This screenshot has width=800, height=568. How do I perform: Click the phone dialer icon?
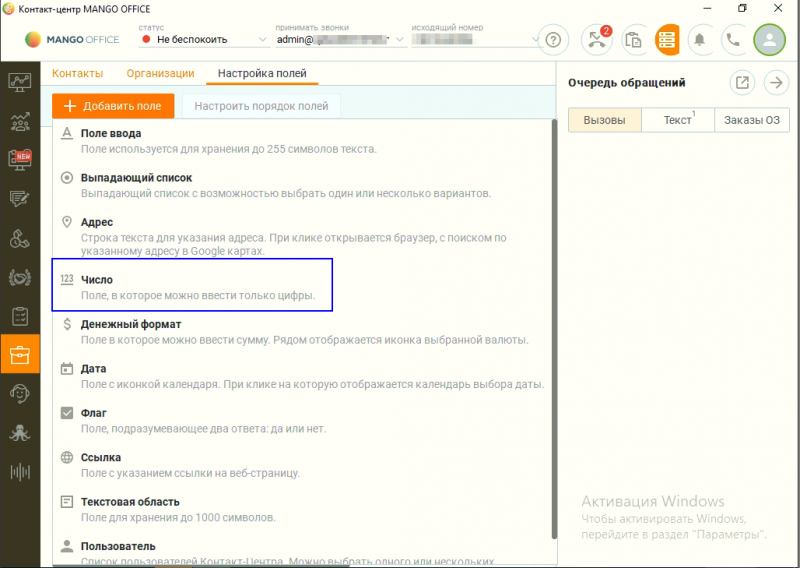tap(734, 40)
